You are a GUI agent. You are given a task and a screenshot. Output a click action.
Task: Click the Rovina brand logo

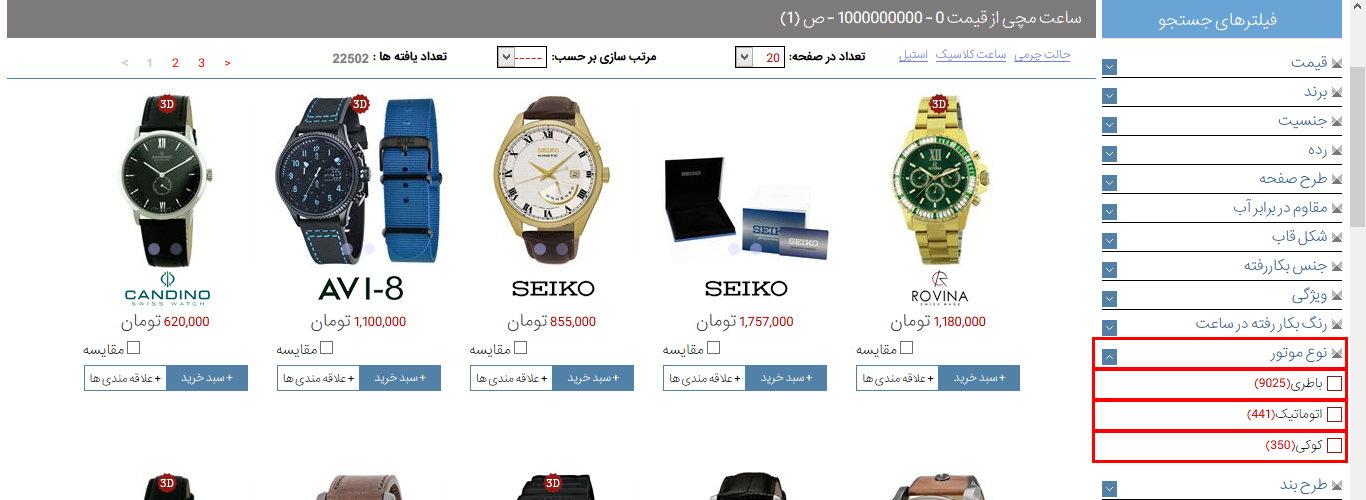939,288
